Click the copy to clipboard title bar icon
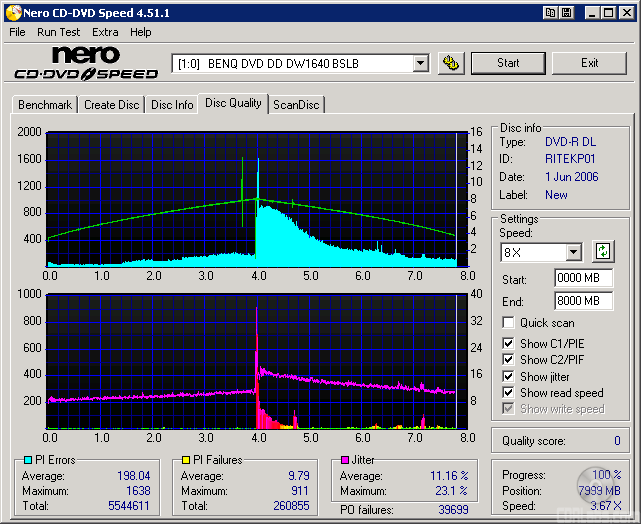This screenshot has height=524, width=641. [550, 12]
